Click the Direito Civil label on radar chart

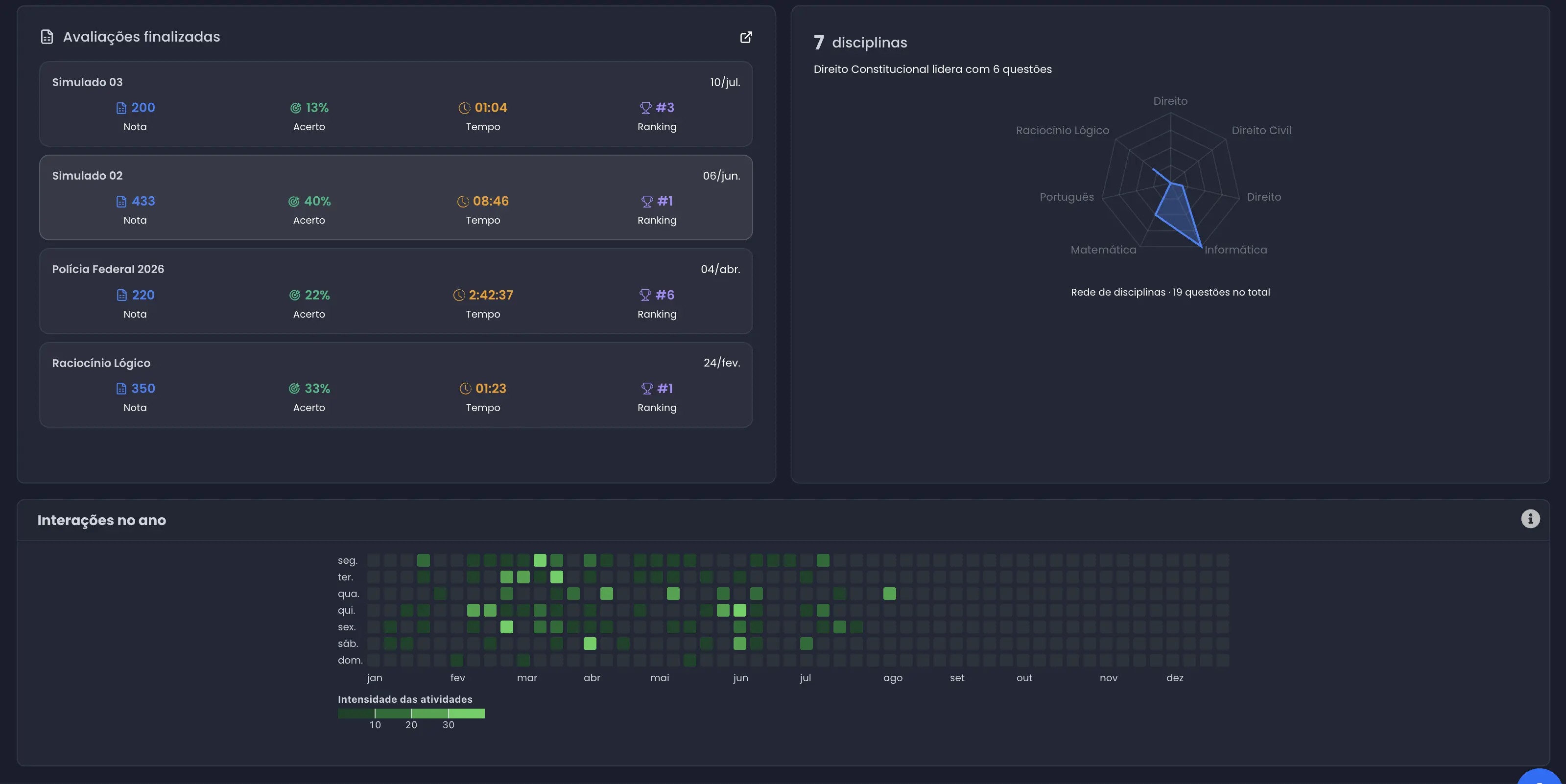point(1261,131)
